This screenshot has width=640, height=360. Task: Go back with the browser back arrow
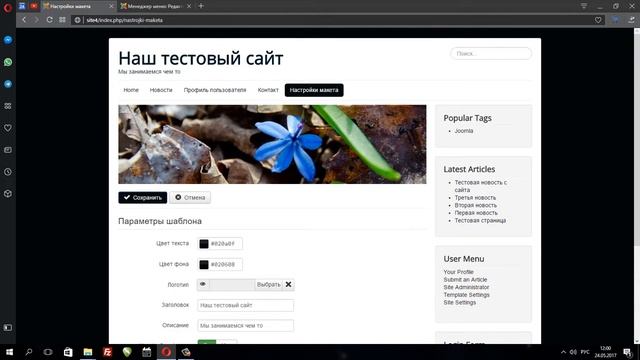24,20
